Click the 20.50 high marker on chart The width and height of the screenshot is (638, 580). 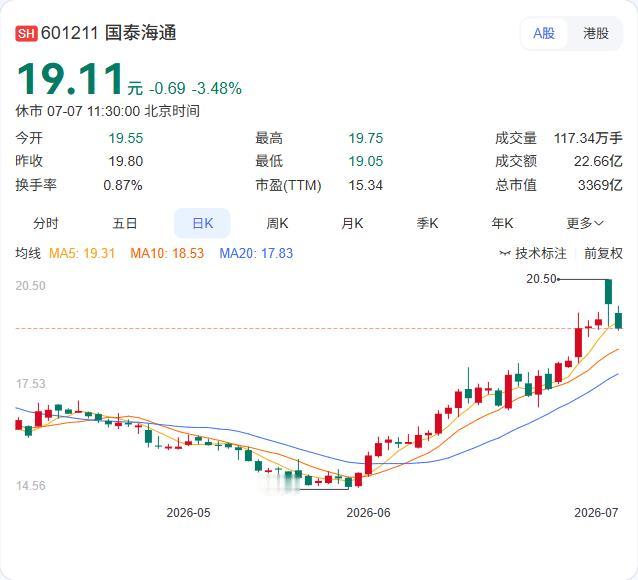(x=541, y=279)
